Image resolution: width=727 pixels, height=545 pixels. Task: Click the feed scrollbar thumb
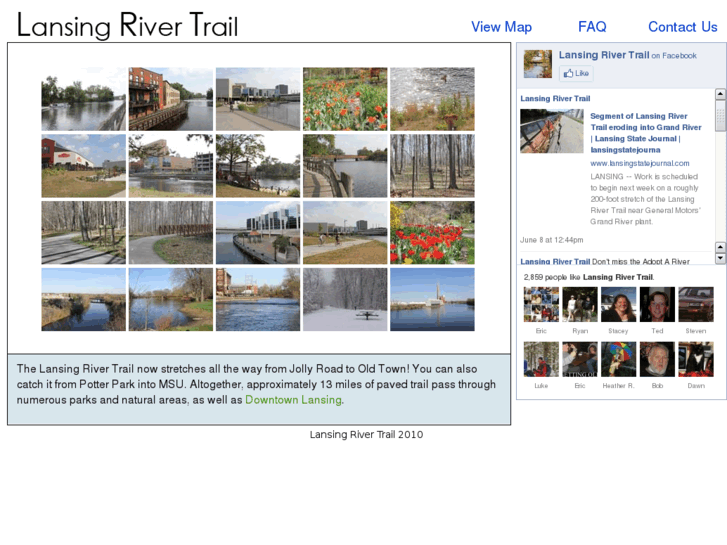click(720, 115)
